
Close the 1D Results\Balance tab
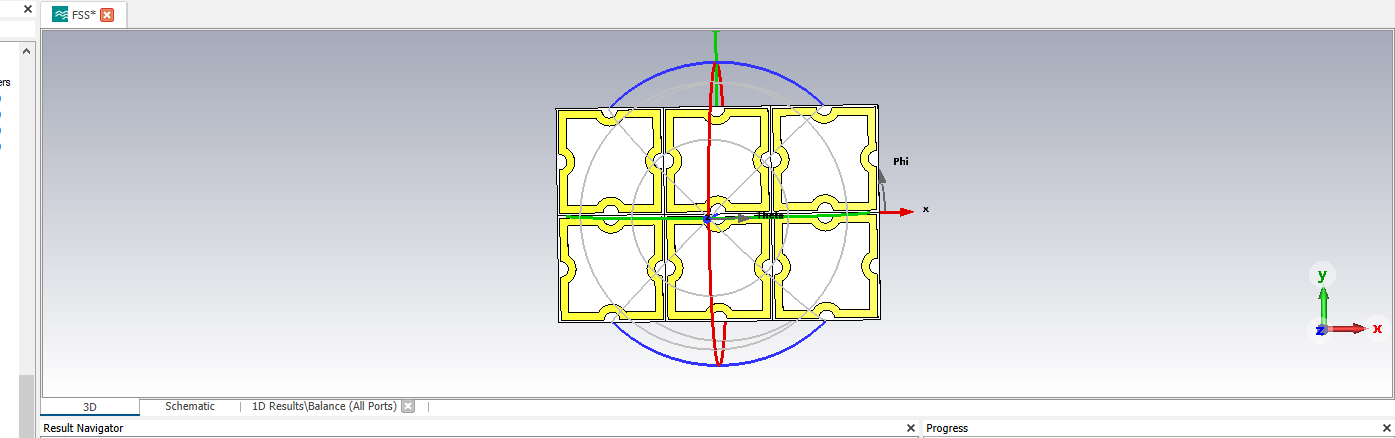[x=408, y=407]
